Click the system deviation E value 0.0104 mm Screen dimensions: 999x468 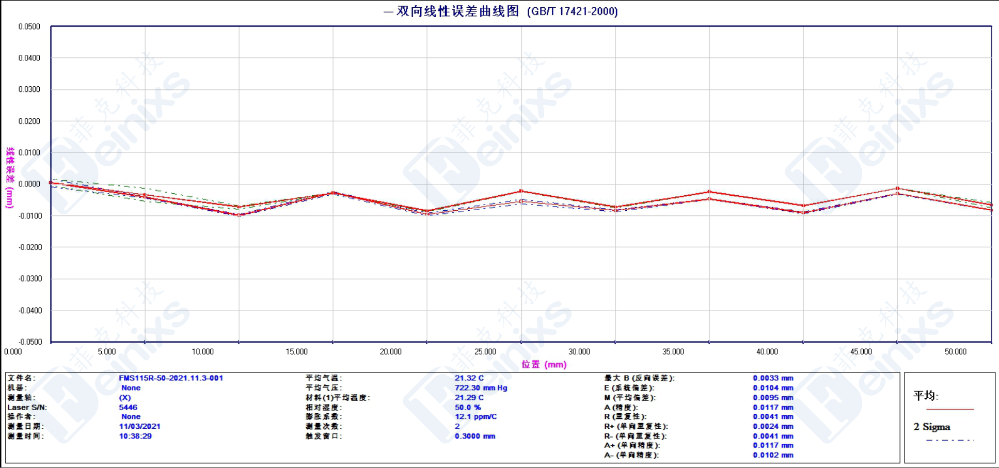click(x=773, y=387)
